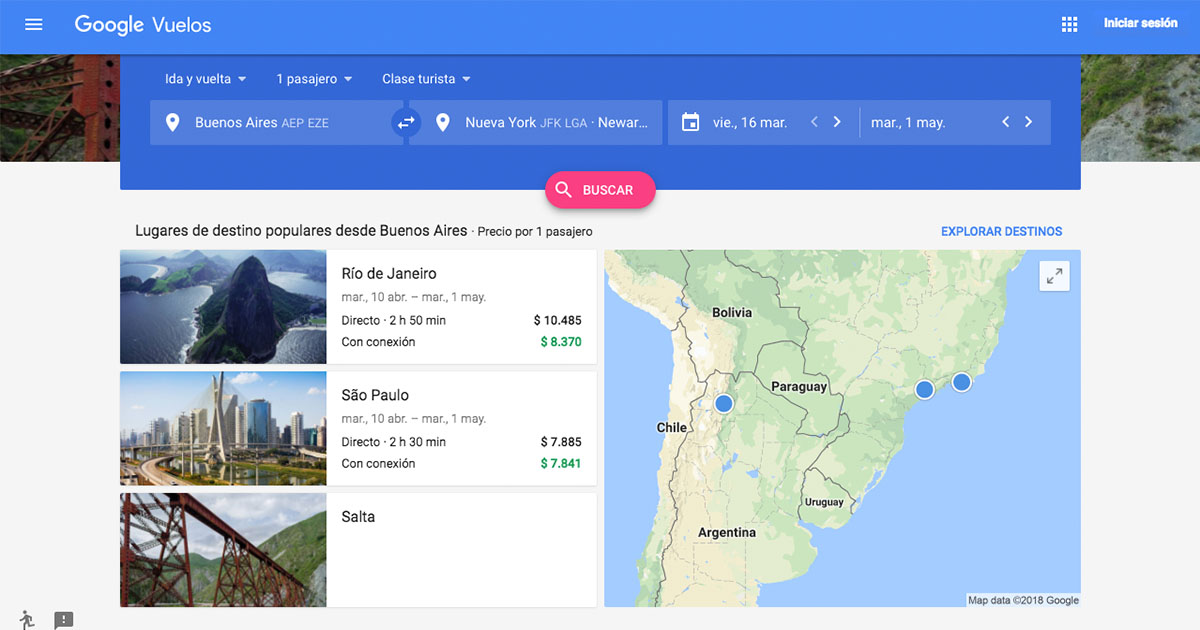Screen dimensions: 1200x630
Task: Open the Clase turista dropdown
Action: [426, 79]
